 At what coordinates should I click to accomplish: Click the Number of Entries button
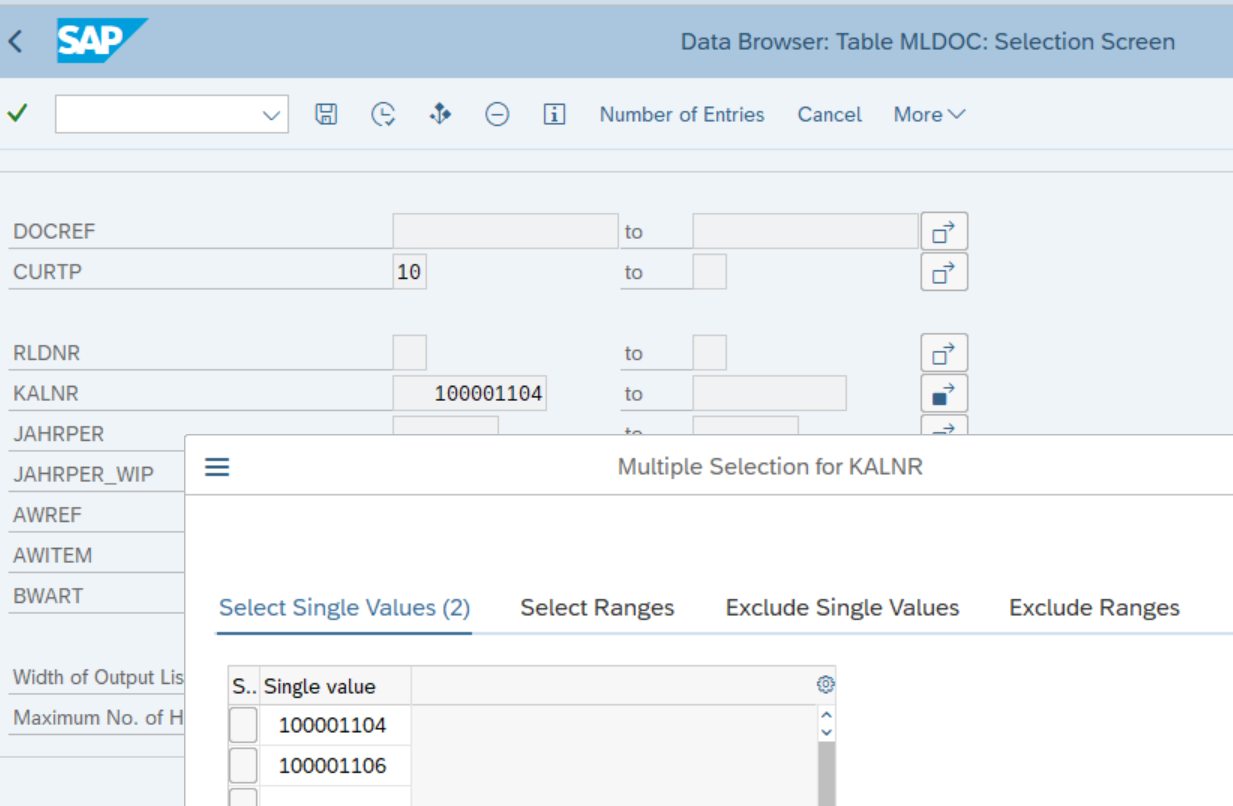coord(682,115)
